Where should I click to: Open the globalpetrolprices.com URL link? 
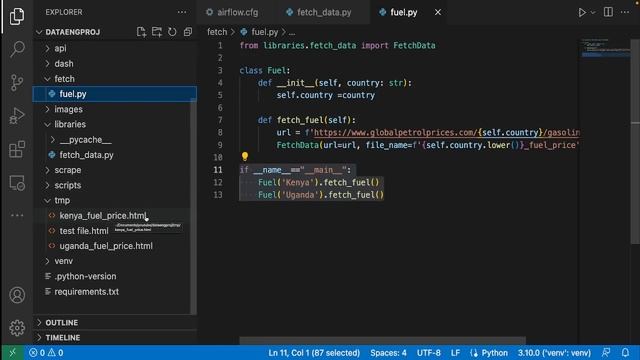click(447, 133)
